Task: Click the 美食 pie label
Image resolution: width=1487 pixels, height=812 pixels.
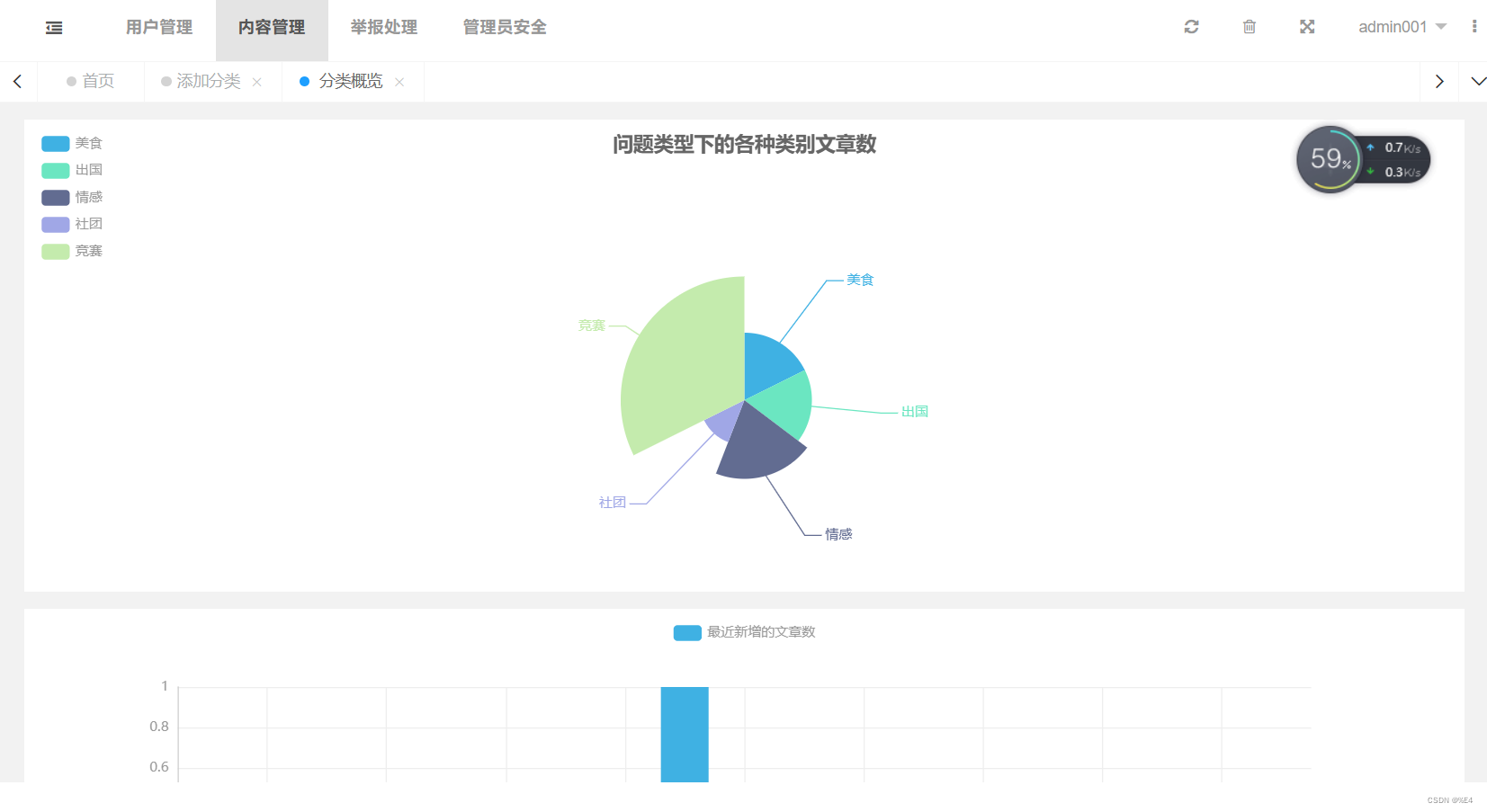Action: click(860, 280)
